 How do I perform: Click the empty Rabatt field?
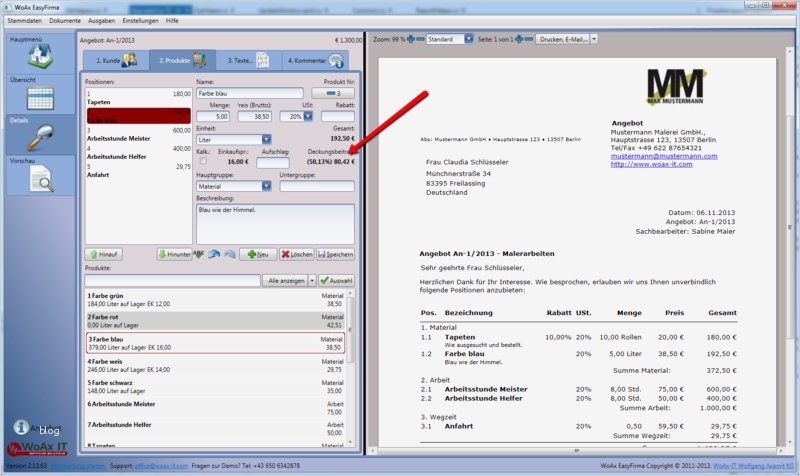[337, 116]
